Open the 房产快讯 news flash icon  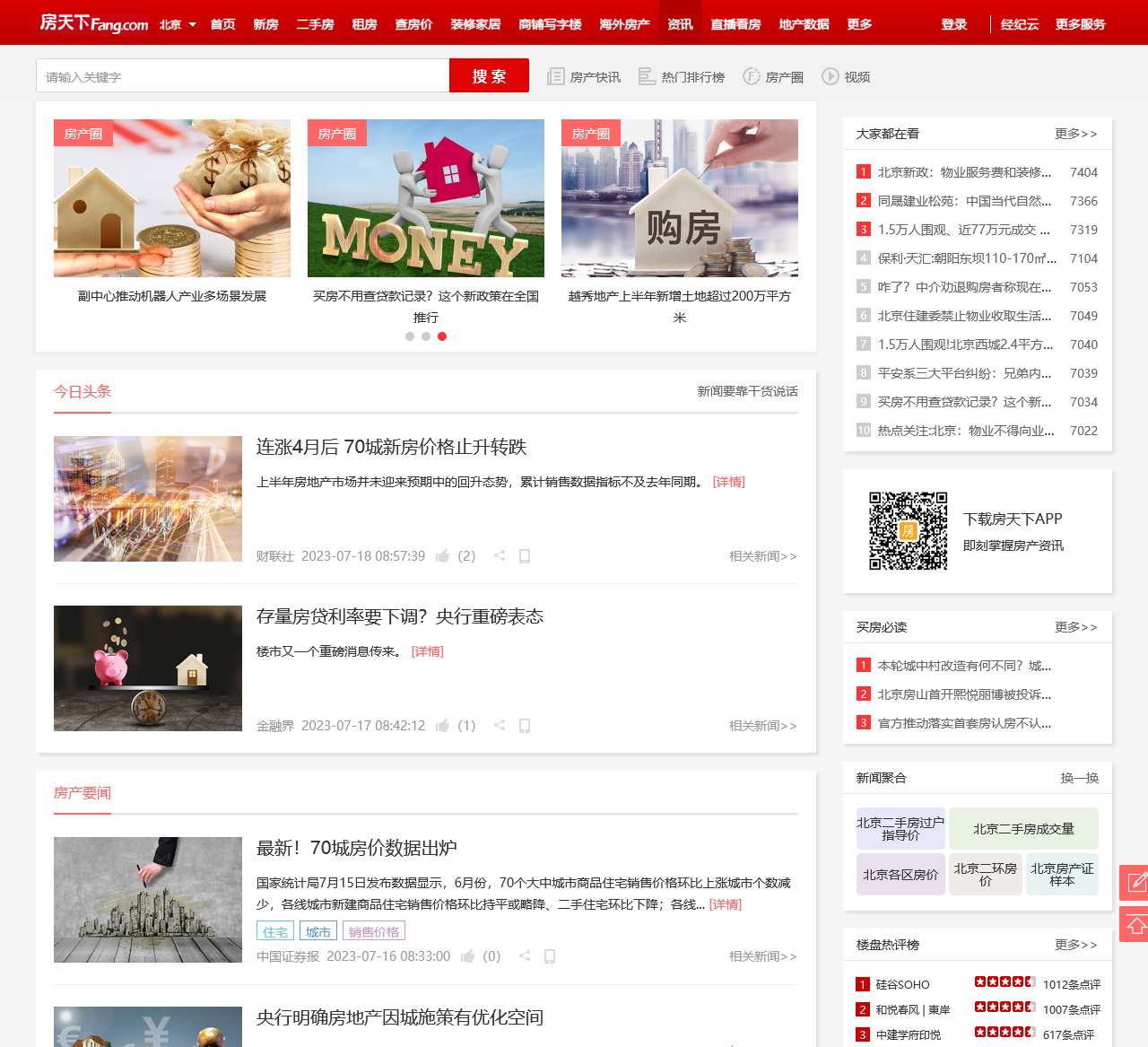(x=556, y=76)
